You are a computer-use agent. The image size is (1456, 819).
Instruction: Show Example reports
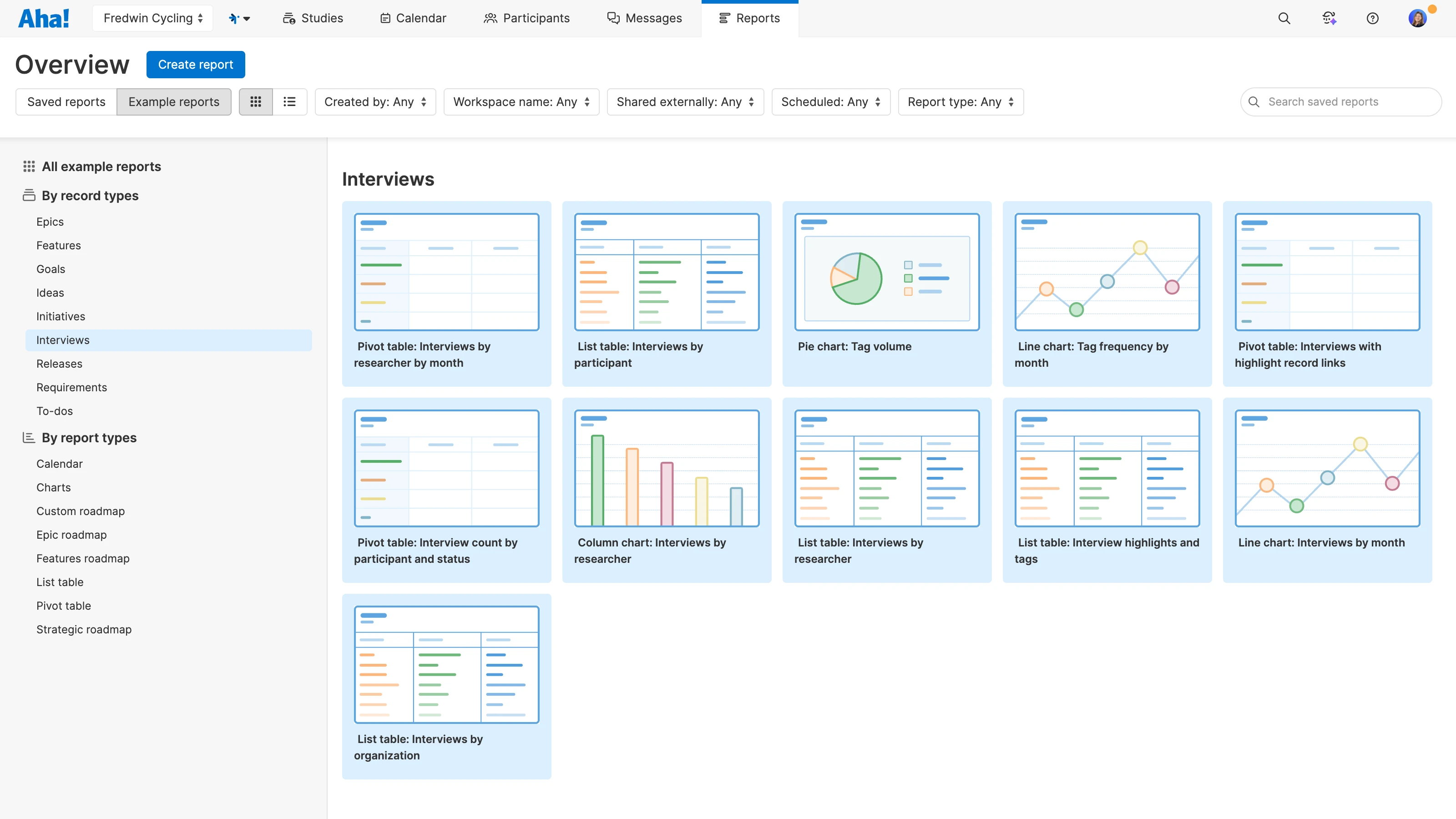point(173,102)
